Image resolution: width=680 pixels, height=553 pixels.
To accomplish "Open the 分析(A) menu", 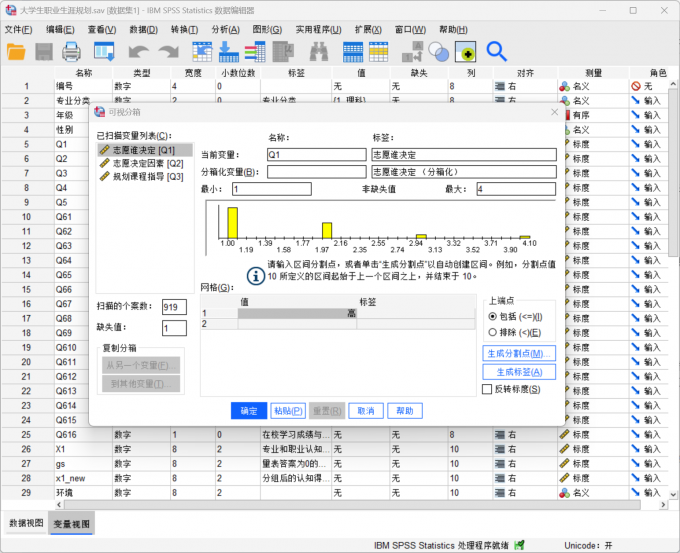I will pyautogui.click(x=226, y=29).
